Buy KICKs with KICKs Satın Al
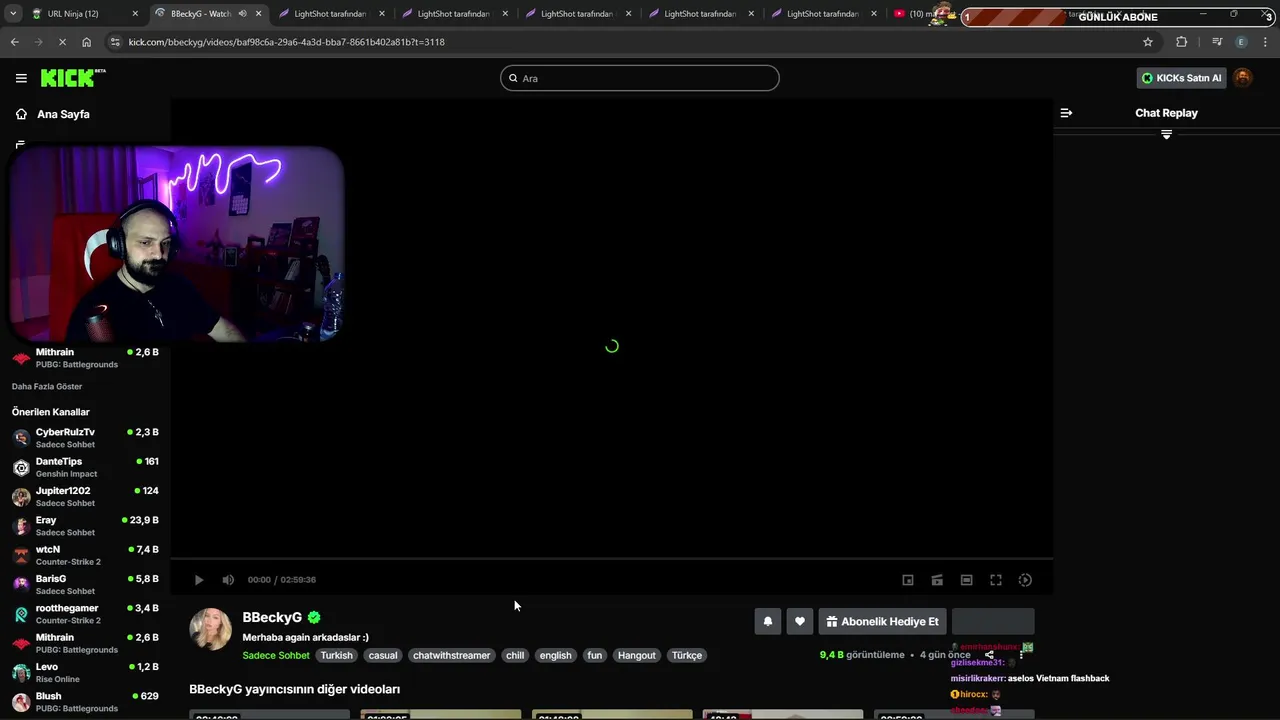Image resolution: width=1280 pixels, height=720 pixels. (x=1182, y=78)
